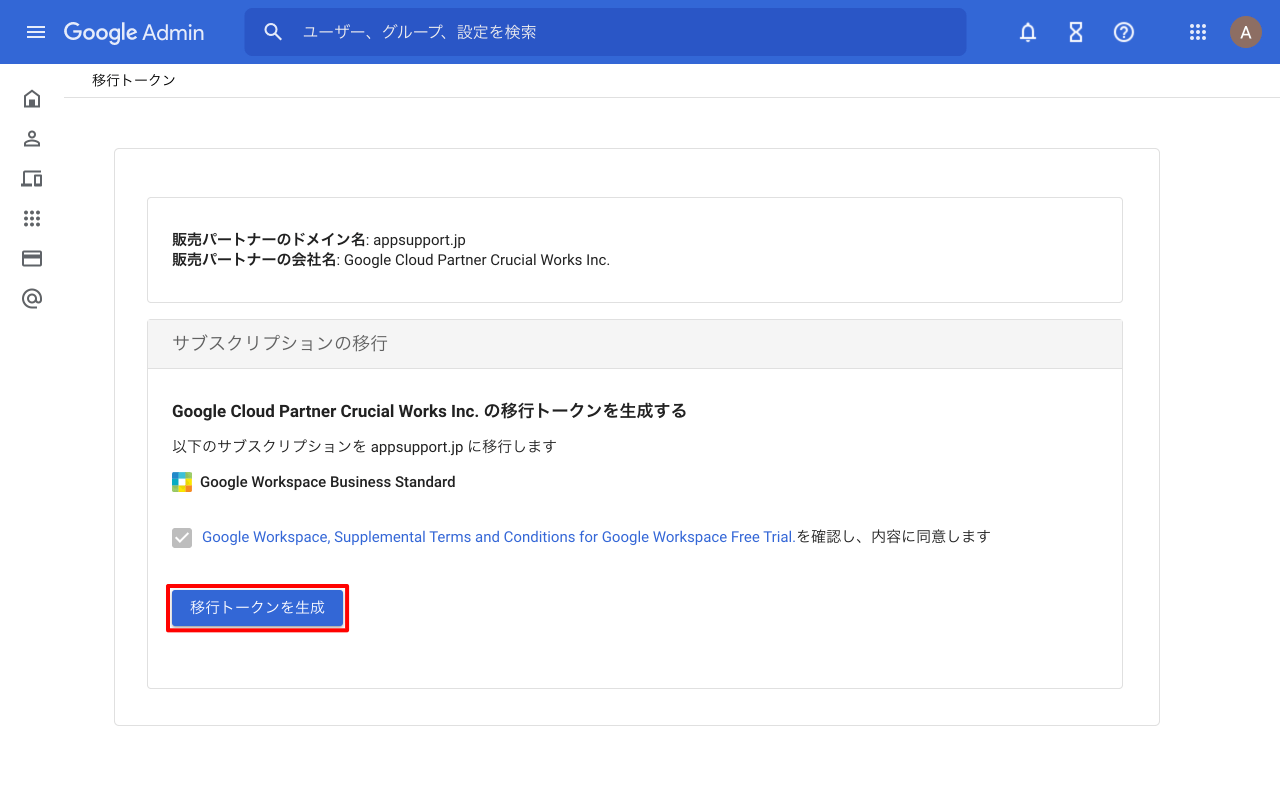Open the Google apps grid launcher
The width and height of the screenshot is (1280, 800).
pos(1198,32)
